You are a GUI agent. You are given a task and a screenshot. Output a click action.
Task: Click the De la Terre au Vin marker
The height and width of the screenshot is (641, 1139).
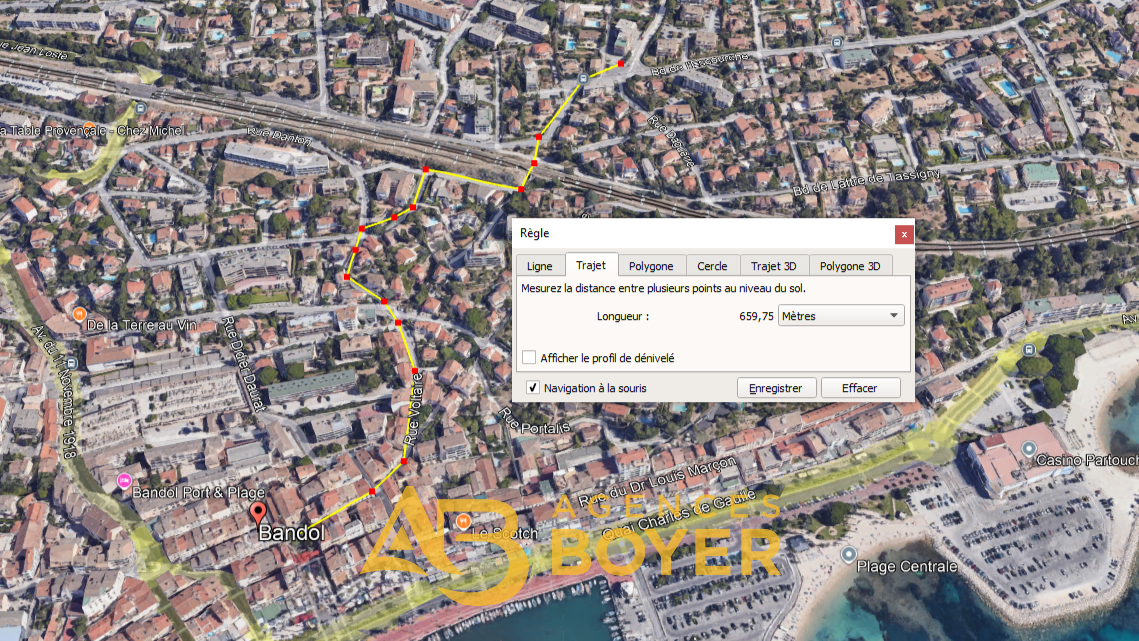click(x=78, y=314)
